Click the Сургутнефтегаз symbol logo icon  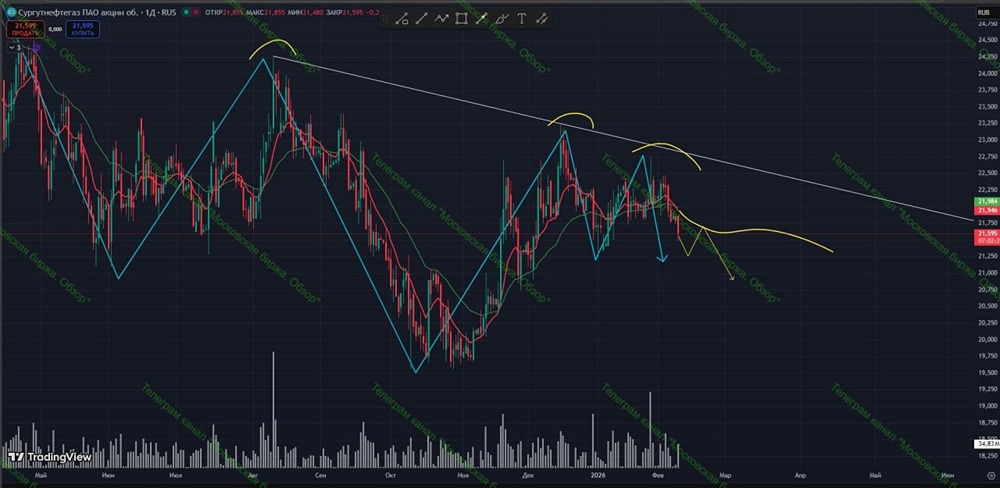point(11,12)
